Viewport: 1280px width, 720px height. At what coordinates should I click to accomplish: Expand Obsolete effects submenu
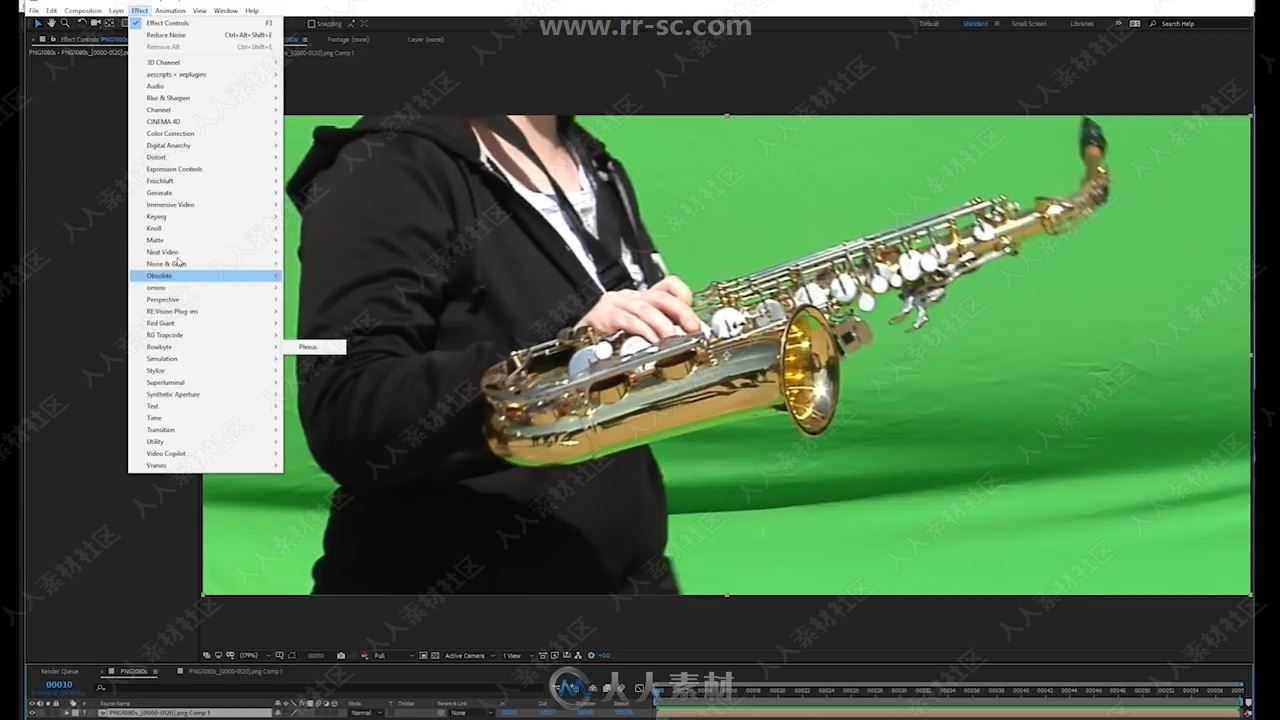point(206,276)
